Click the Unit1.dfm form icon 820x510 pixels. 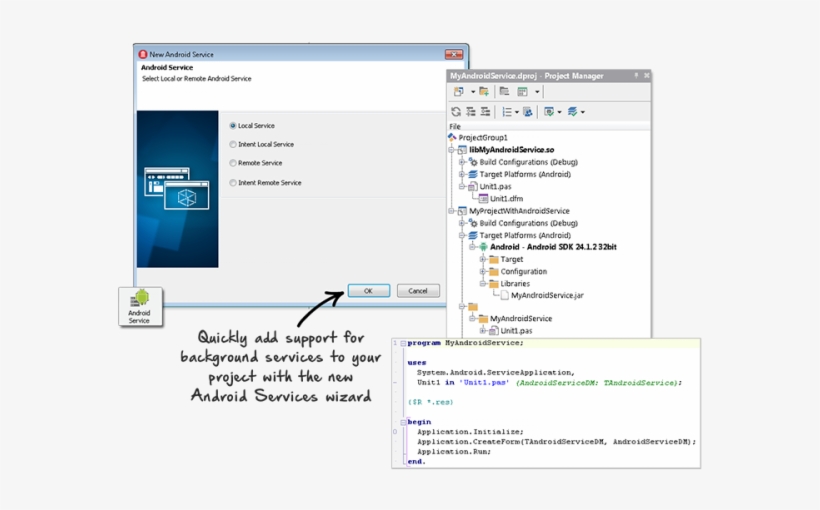[483, 199]
